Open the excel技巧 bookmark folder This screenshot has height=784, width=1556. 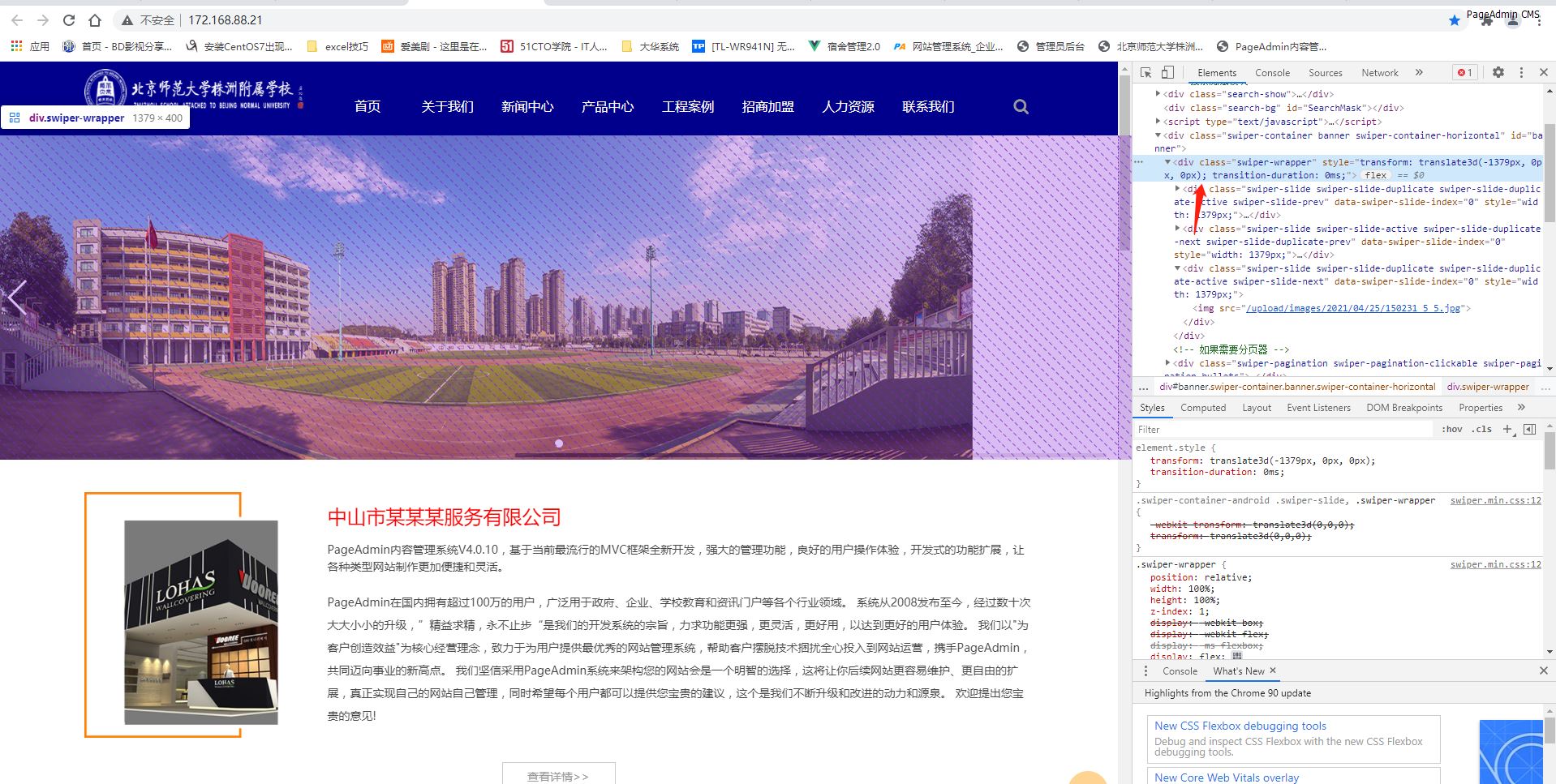[337, 46]
